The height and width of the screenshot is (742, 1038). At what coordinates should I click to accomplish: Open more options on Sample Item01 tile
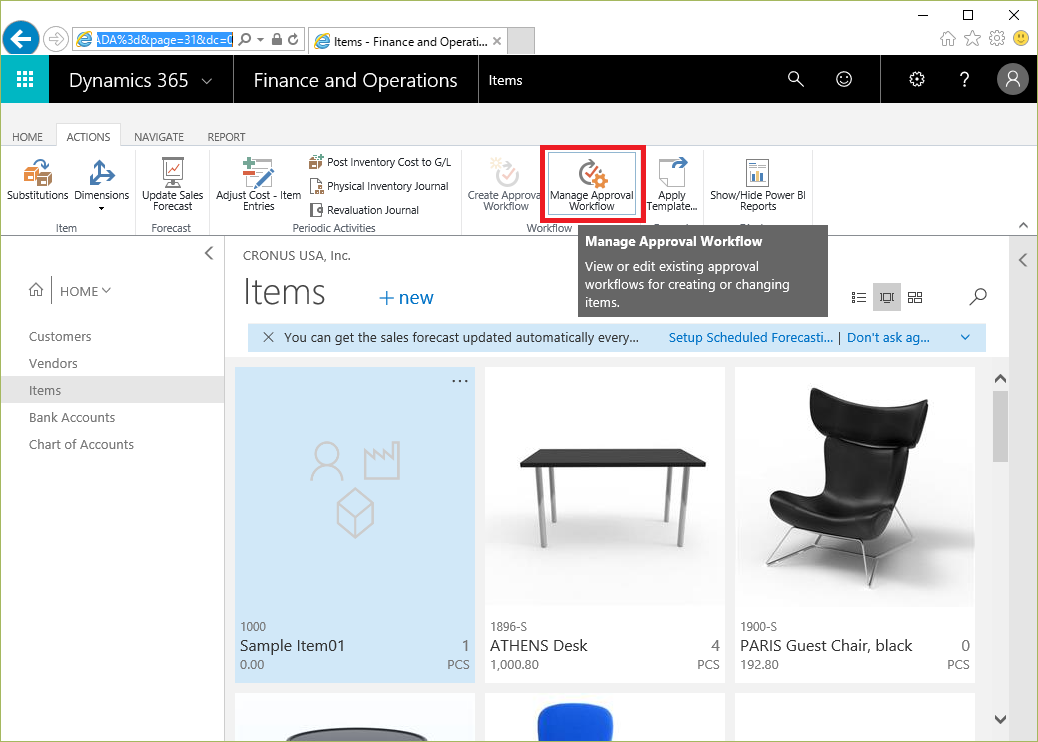(x=460, y=381)
